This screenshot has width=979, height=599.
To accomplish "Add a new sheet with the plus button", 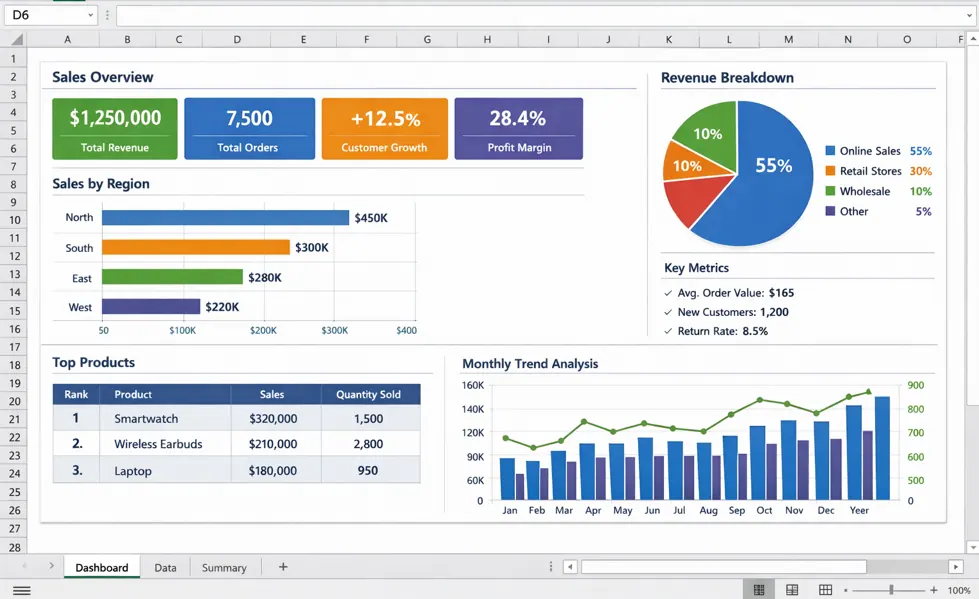I will pyautogui.click(x=282, y=567).
